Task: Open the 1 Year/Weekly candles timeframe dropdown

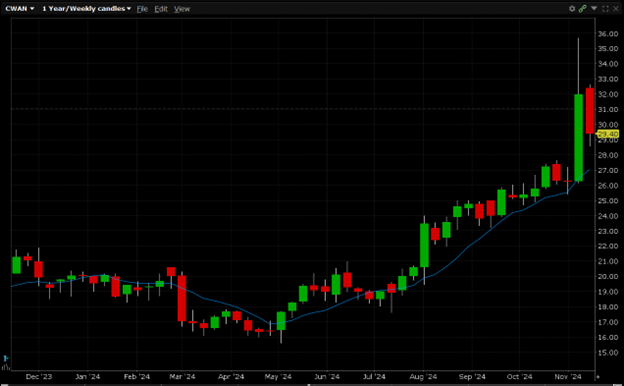Action: (86, 8)
